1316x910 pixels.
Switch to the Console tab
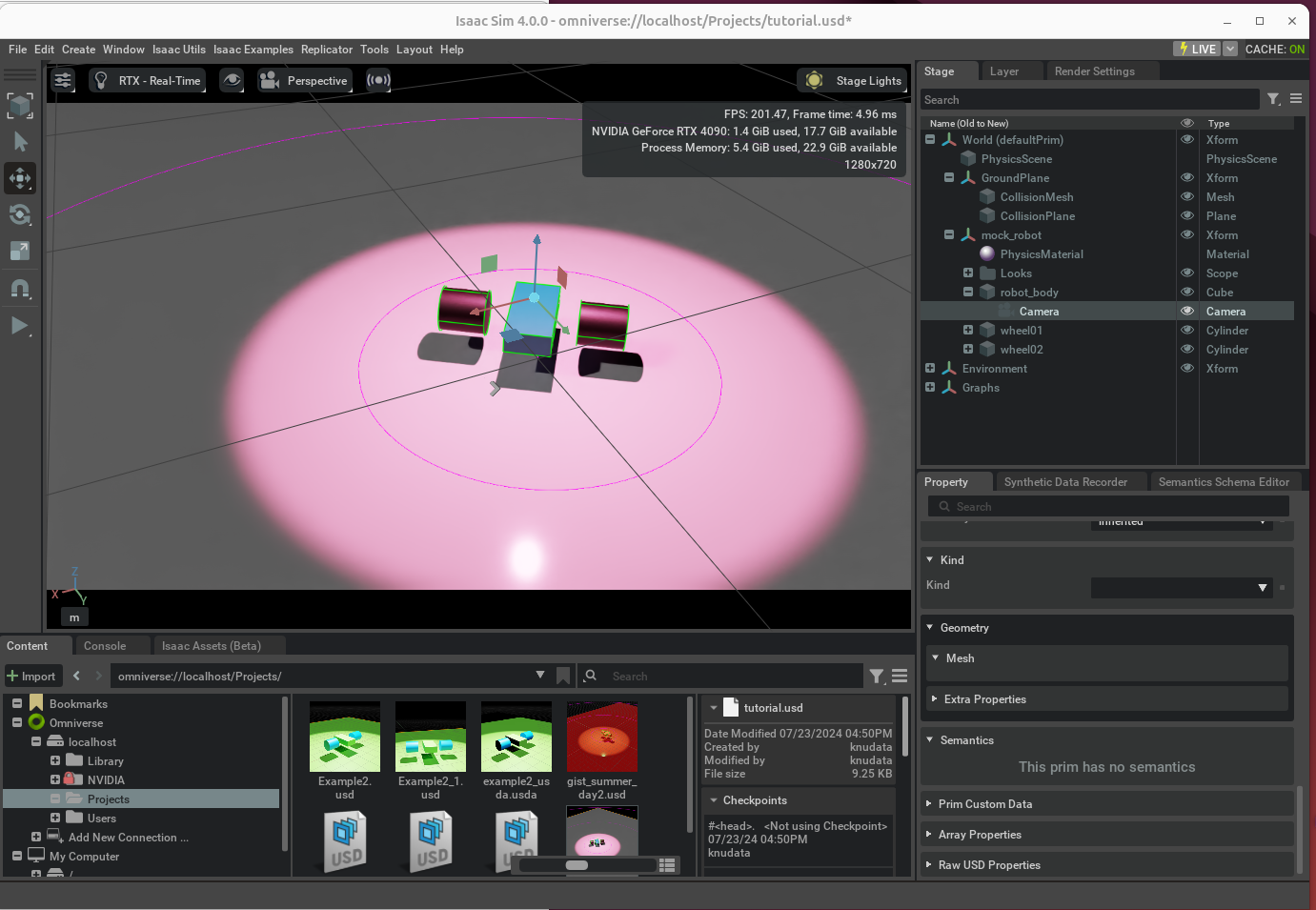(105, 646)
